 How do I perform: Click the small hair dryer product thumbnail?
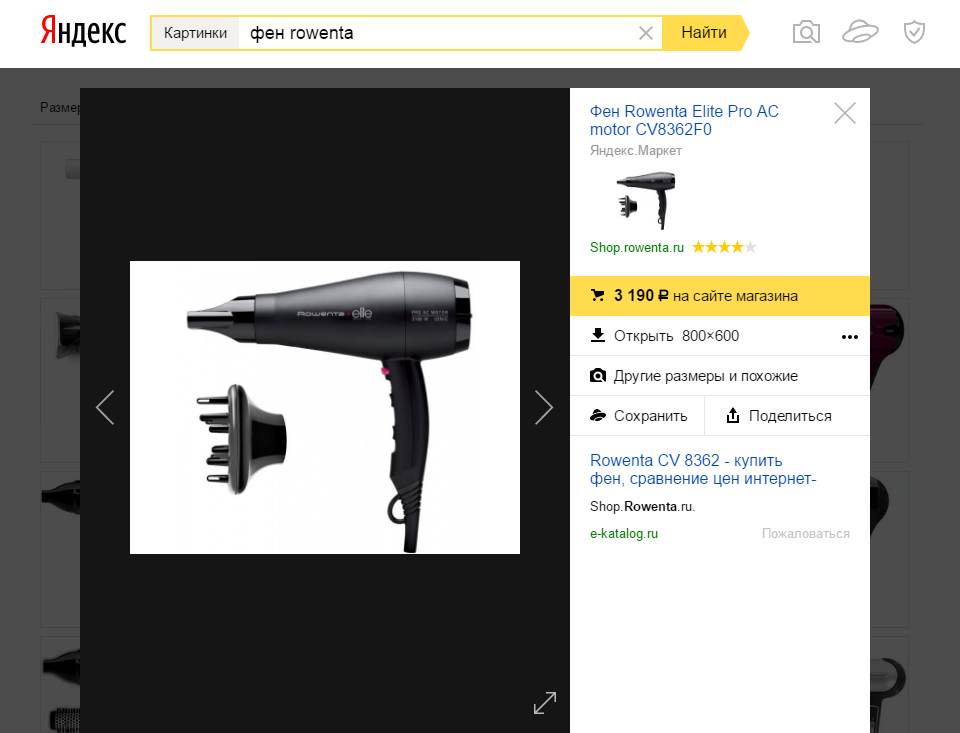point(646,200)
